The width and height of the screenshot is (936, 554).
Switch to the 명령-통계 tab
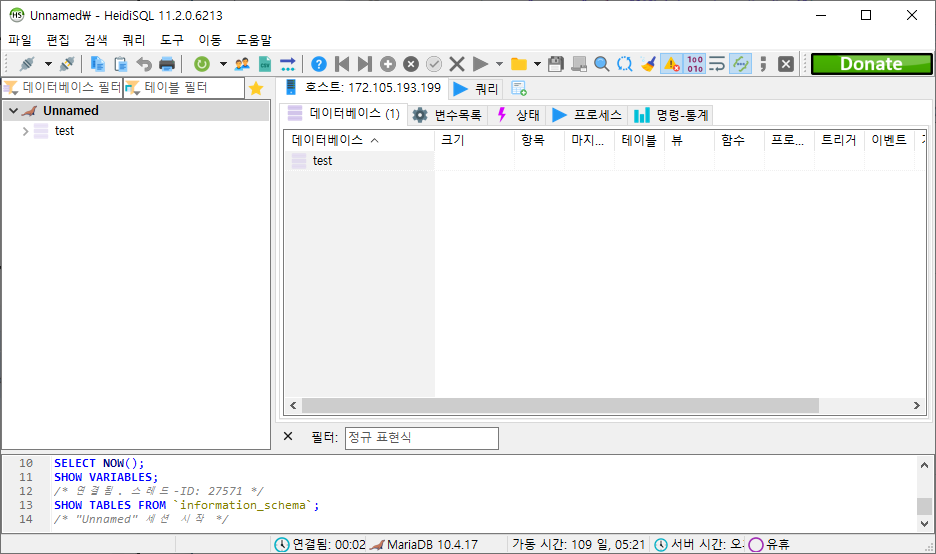coord(671,115)
